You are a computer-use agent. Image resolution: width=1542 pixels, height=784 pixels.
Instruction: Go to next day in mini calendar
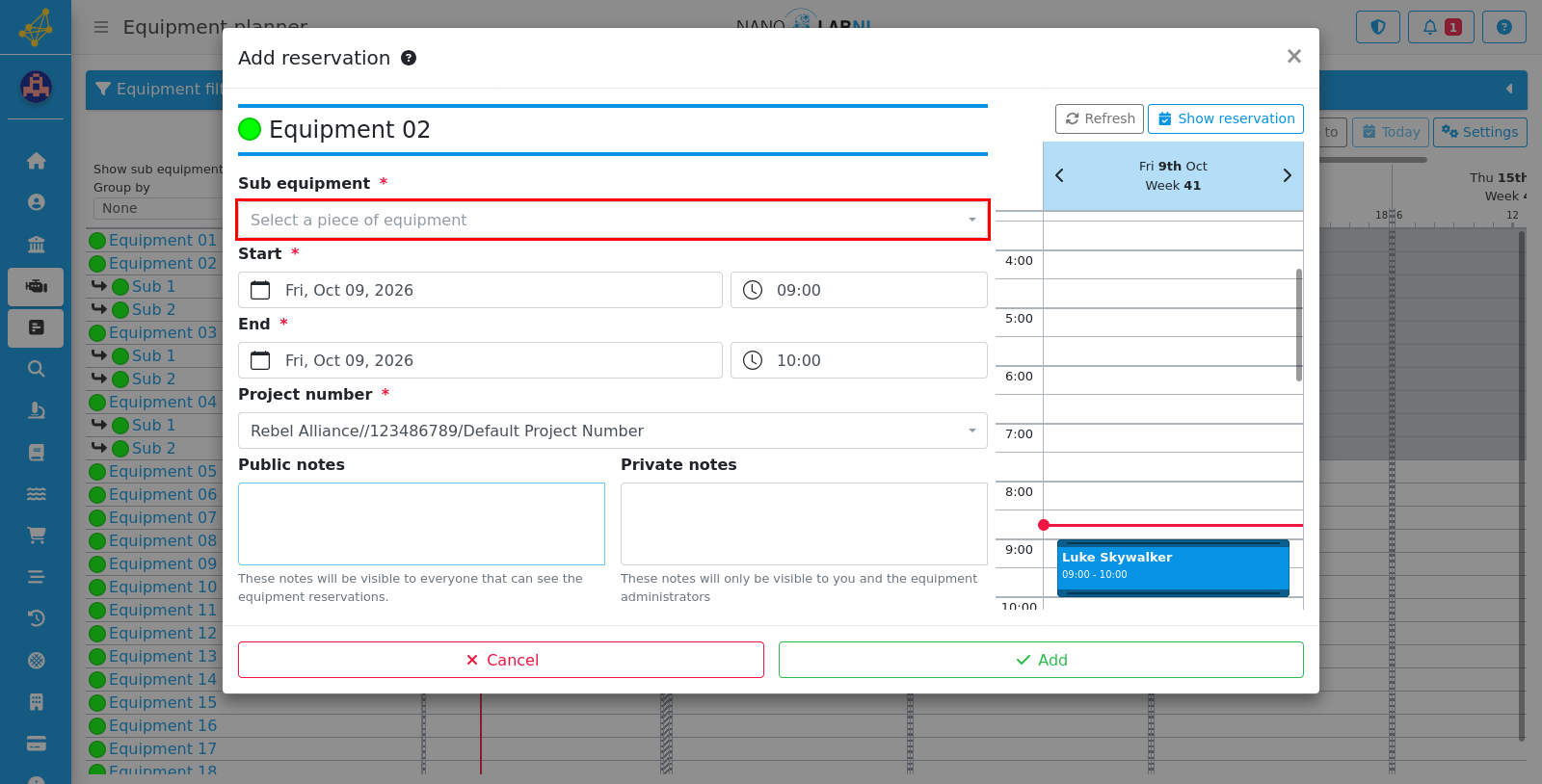point(1287,175)
